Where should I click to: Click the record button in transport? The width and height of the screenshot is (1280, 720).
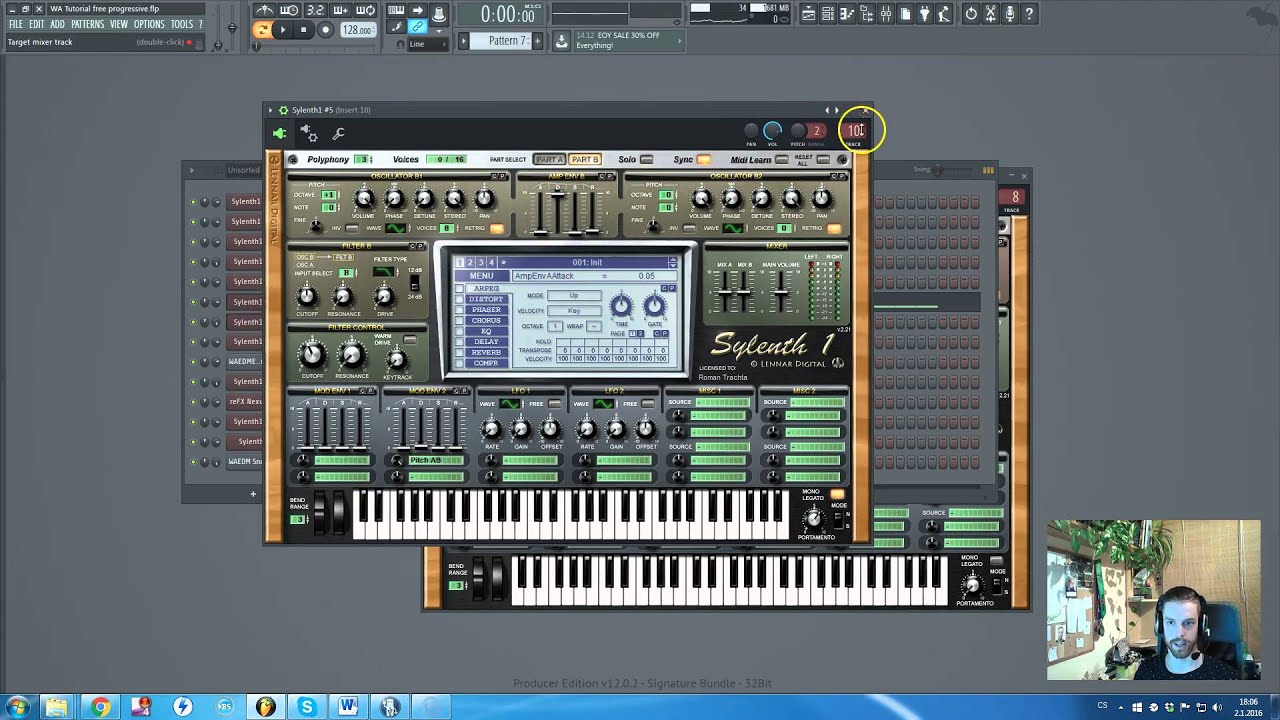[x=325, y=30]
